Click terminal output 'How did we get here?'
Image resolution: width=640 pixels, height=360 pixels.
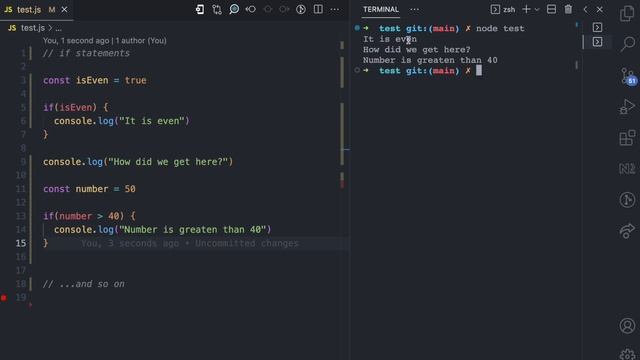click(x=417, y=50)
